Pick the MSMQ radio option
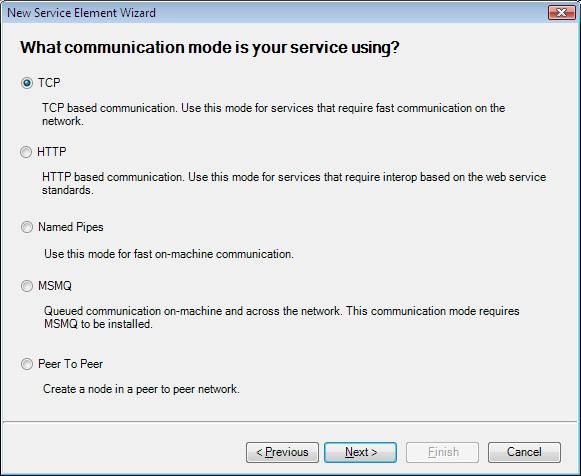The height and width of the screenshot is (476, 581). pos(27,286)
